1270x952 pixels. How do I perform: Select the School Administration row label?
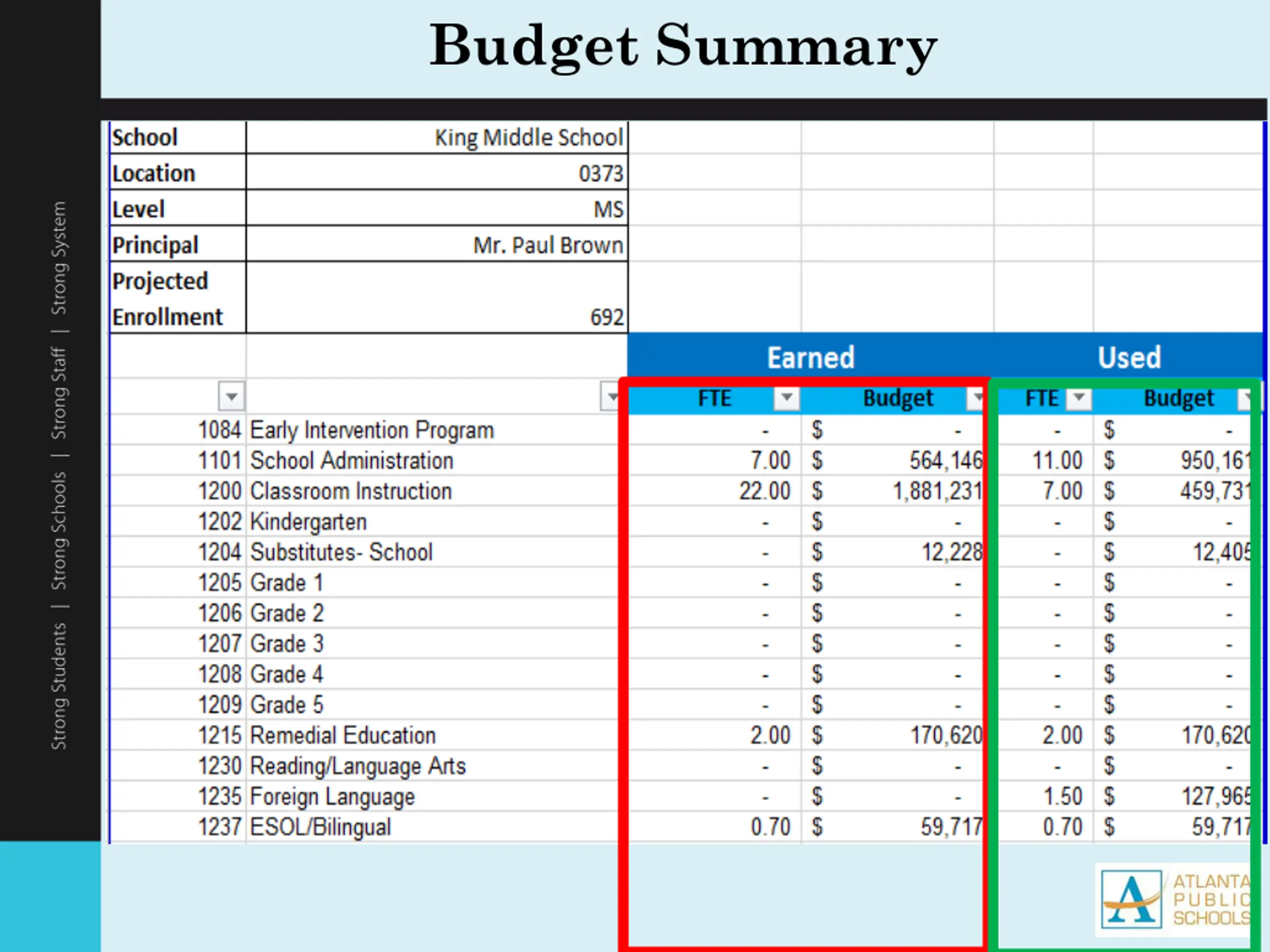[352, 461]
